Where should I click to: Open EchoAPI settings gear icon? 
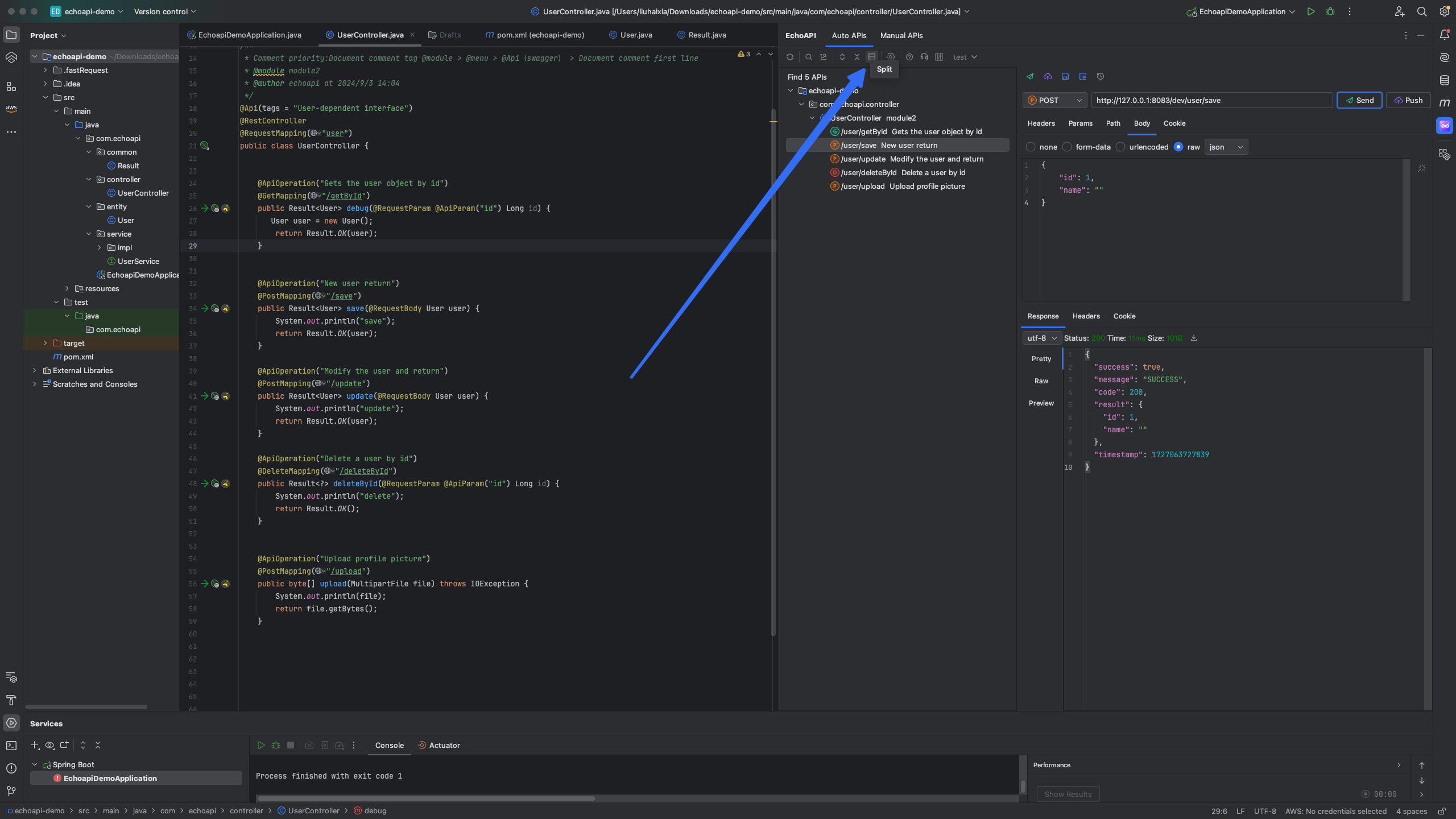tap(891, 57)
